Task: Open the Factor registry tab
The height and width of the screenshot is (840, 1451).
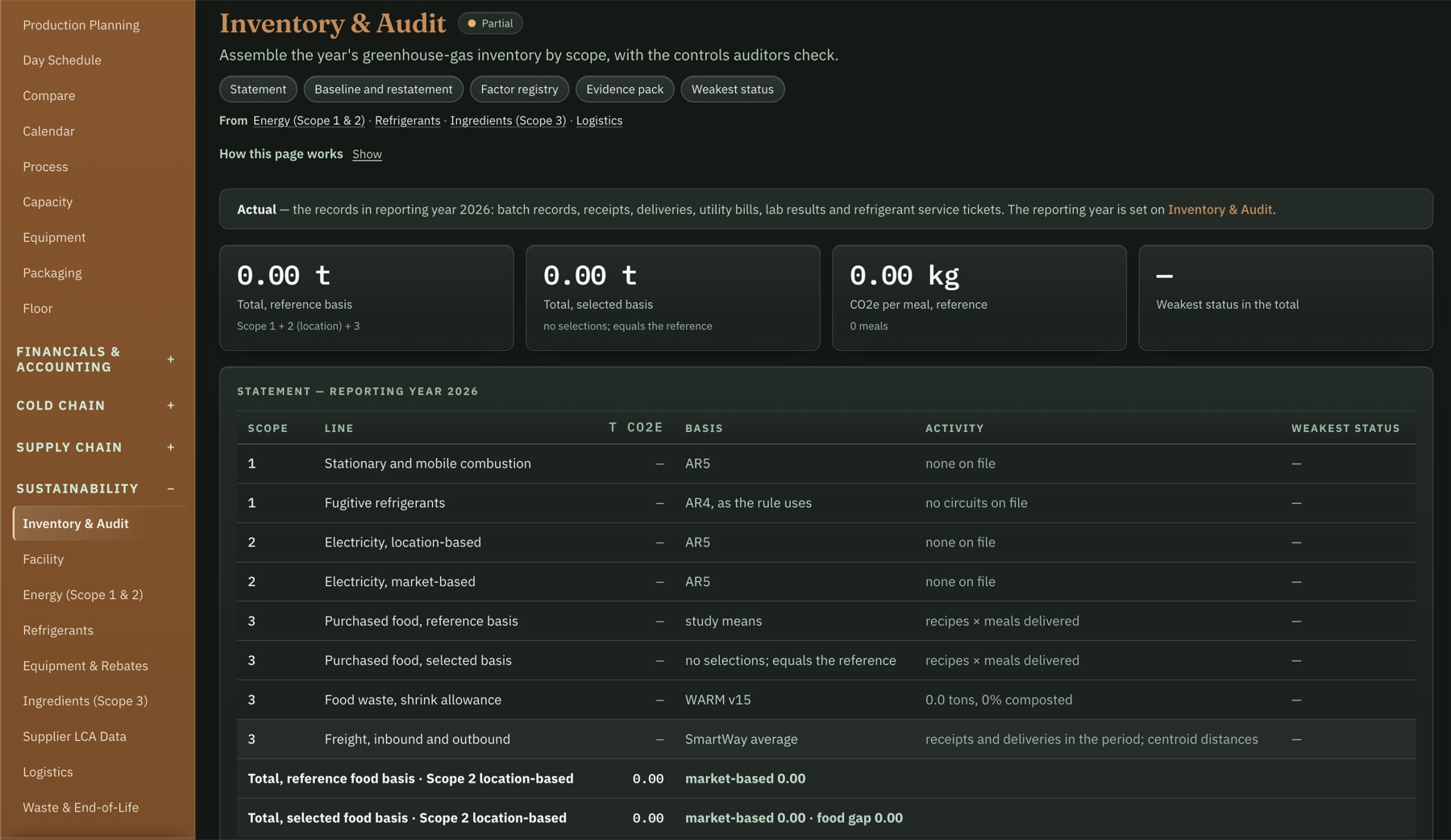Action: point(519,89)
